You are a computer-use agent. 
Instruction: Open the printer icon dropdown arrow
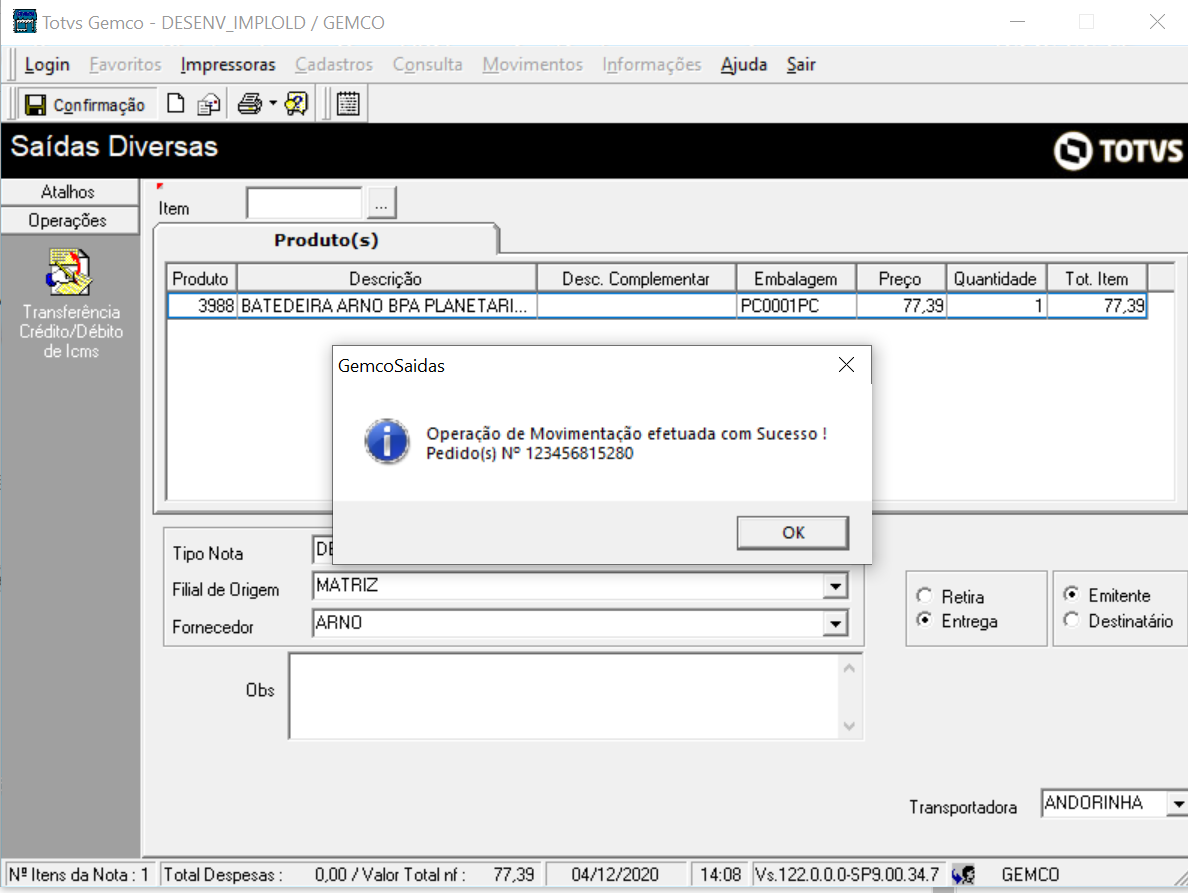click(x=273, y=104)
